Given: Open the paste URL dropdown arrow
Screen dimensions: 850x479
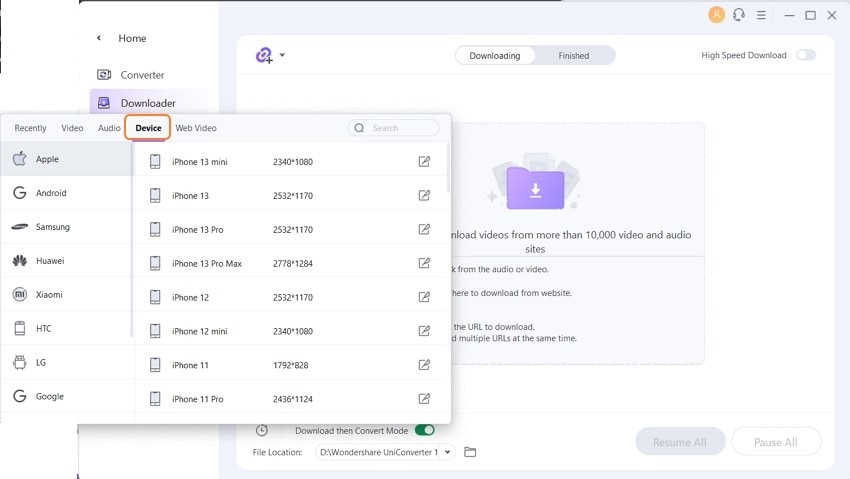Looking at the screenshot, I should [x=282, y=55].
